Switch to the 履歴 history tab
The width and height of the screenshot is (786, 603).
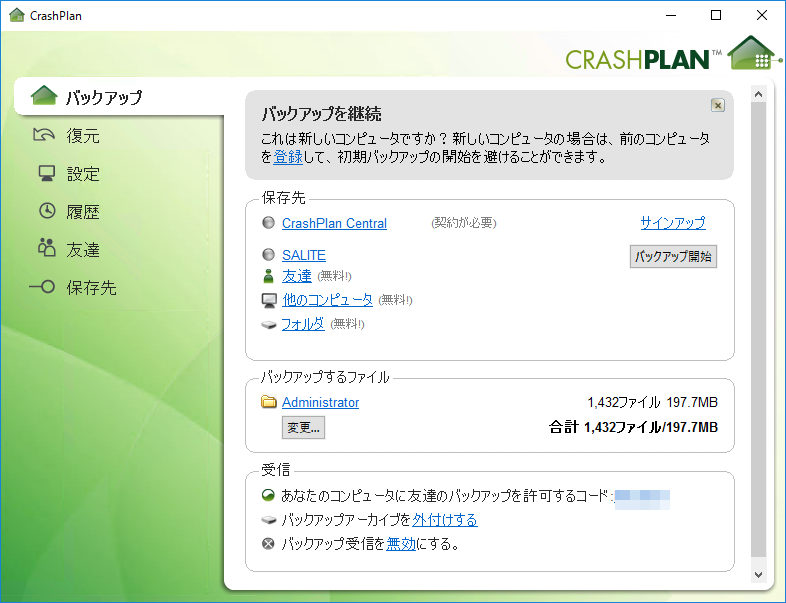[x=83, y=212]
